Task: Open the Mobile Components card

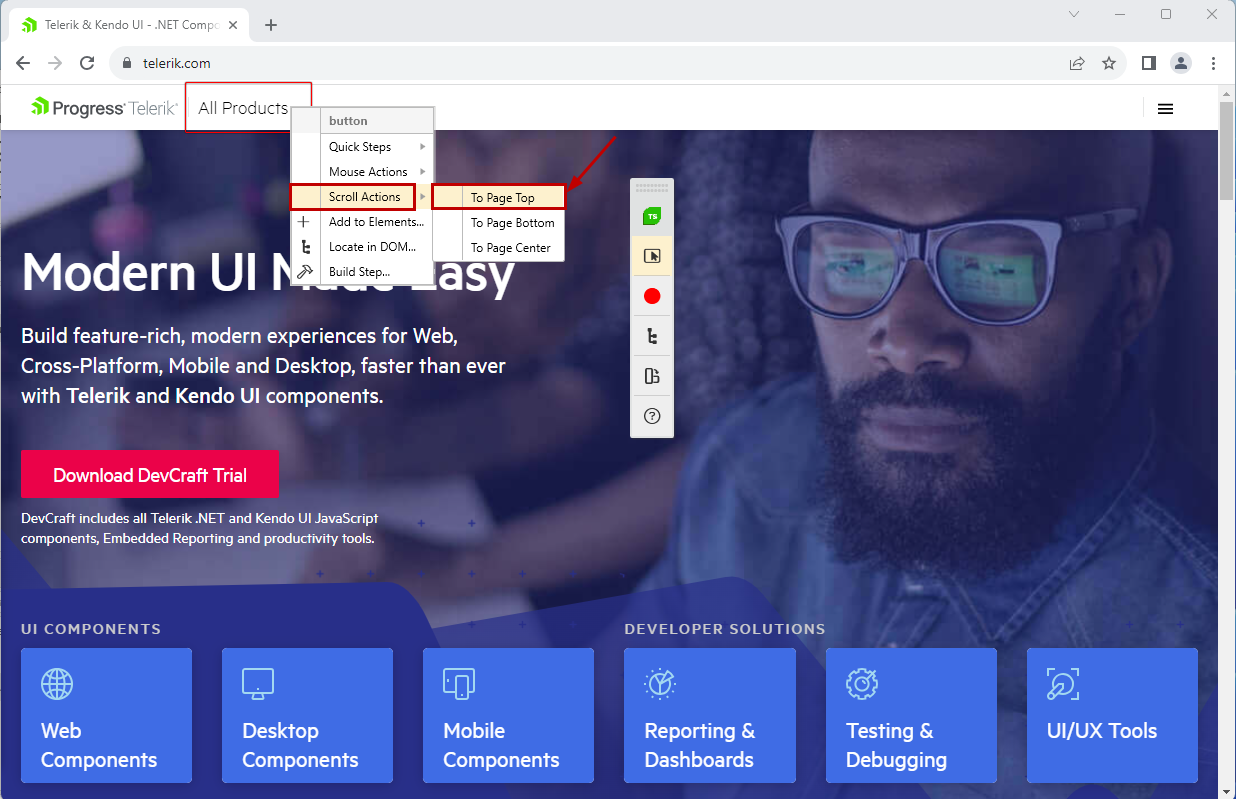Action: pyautogui.click(x=508, y=715)
